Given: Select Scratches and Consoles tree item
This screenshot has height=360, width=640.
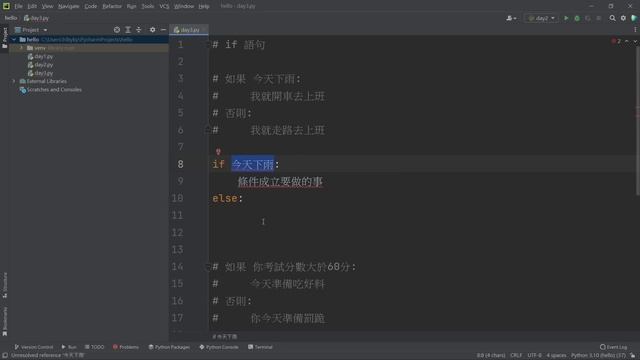Looking at the screenshot, I should pyautogui.click(x=51, y=90).
